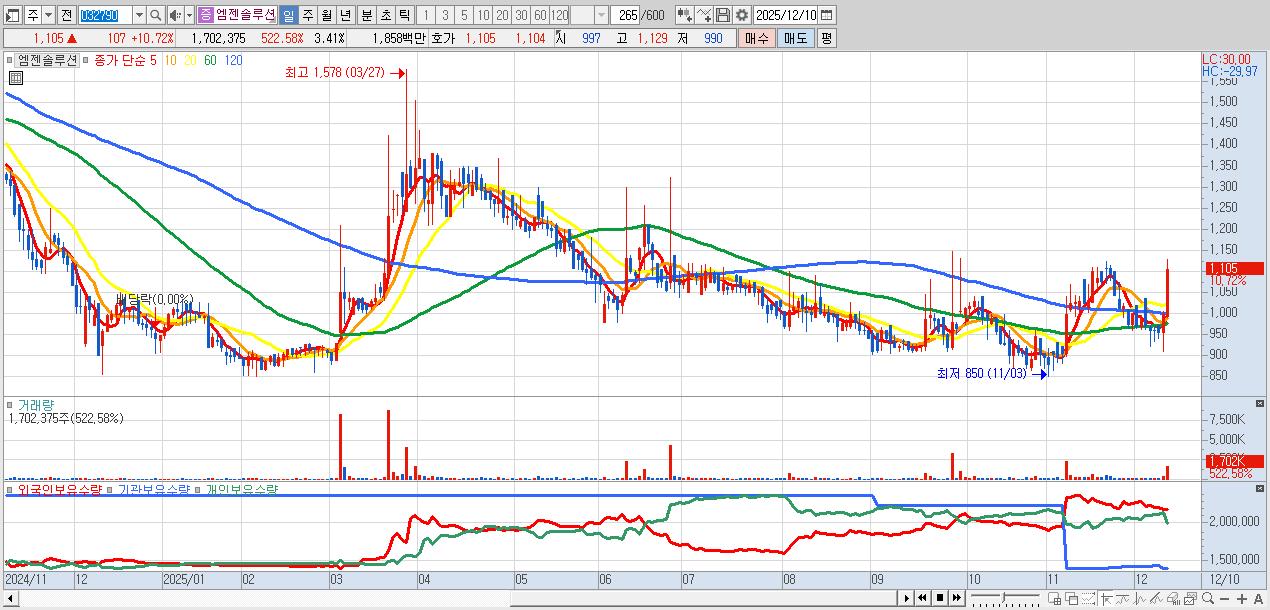Expand the stock code history dropdown arrow
The width and height of the screenshot is (1270, 610).
pyautogui.click(x=138, y=15)
